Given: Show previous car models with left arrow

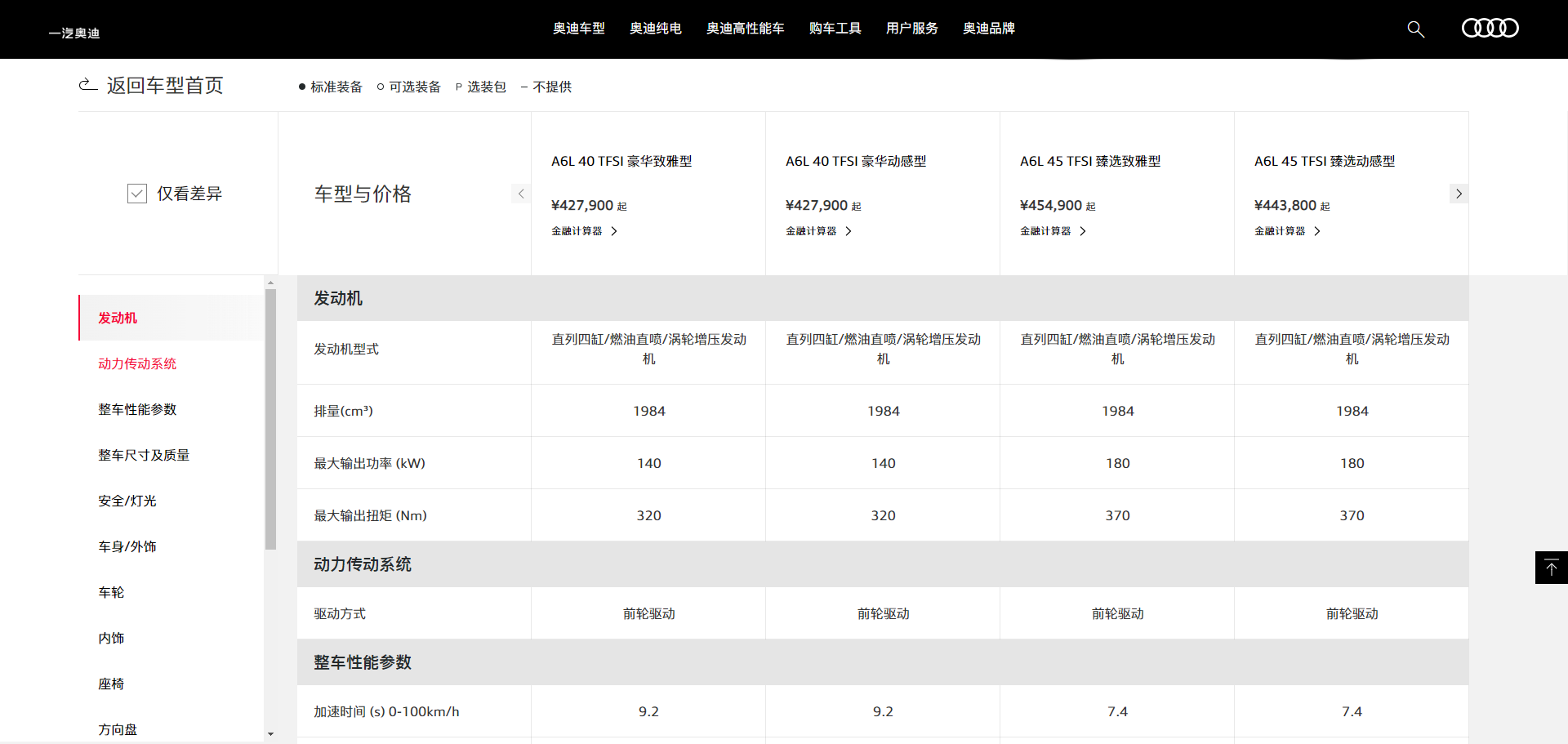Looking at the screenshot, I should (x=521, y=194).
